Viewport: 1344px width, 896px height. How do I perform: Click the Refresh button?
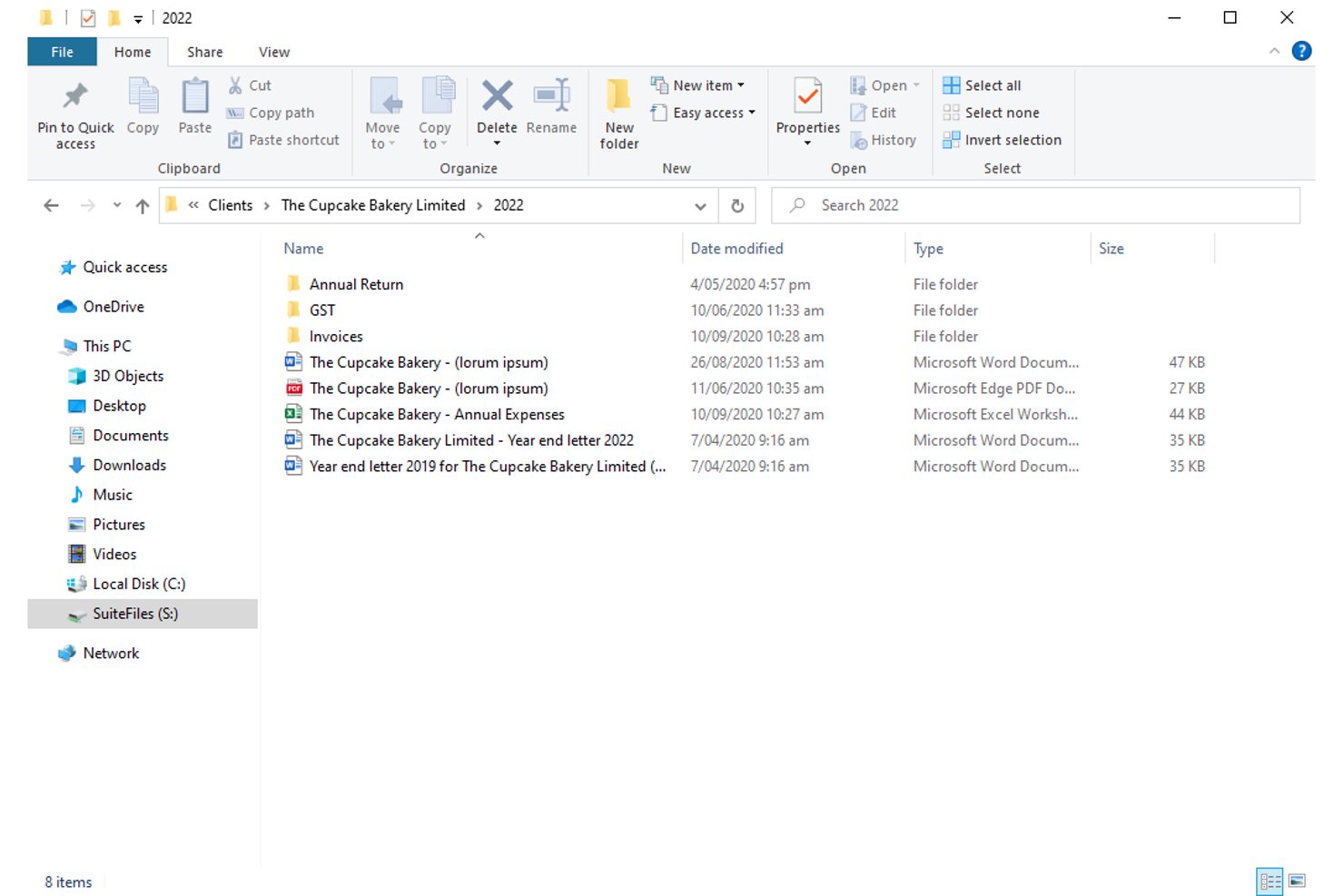point(737,206)
